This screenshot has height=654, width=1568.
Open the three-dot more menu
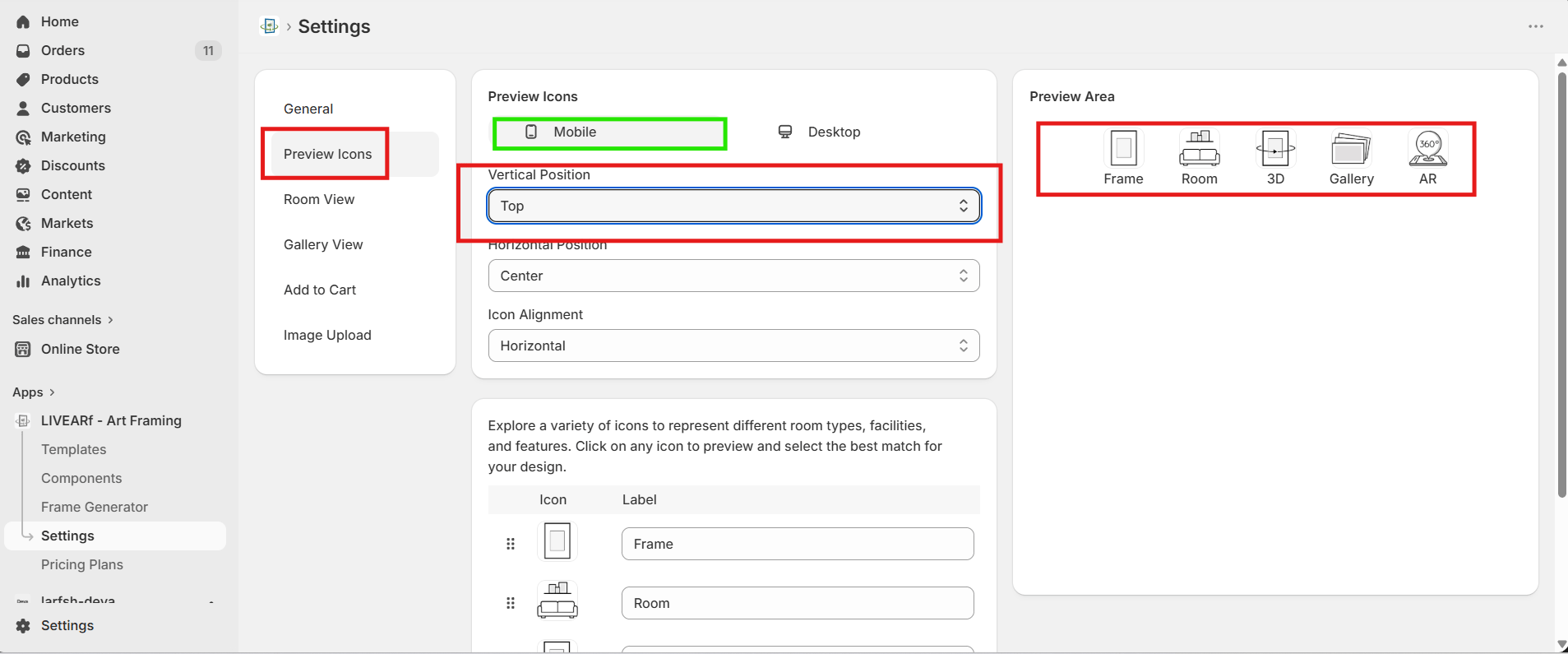point(1536,26)
